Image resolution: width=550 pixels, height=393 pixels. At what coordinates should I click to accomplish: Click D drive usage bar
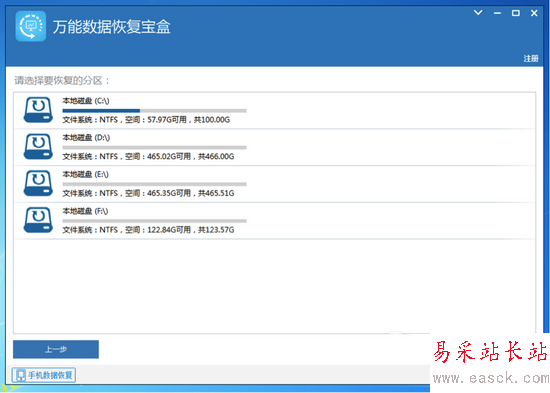pyautogui.click(x=154, y=148)
